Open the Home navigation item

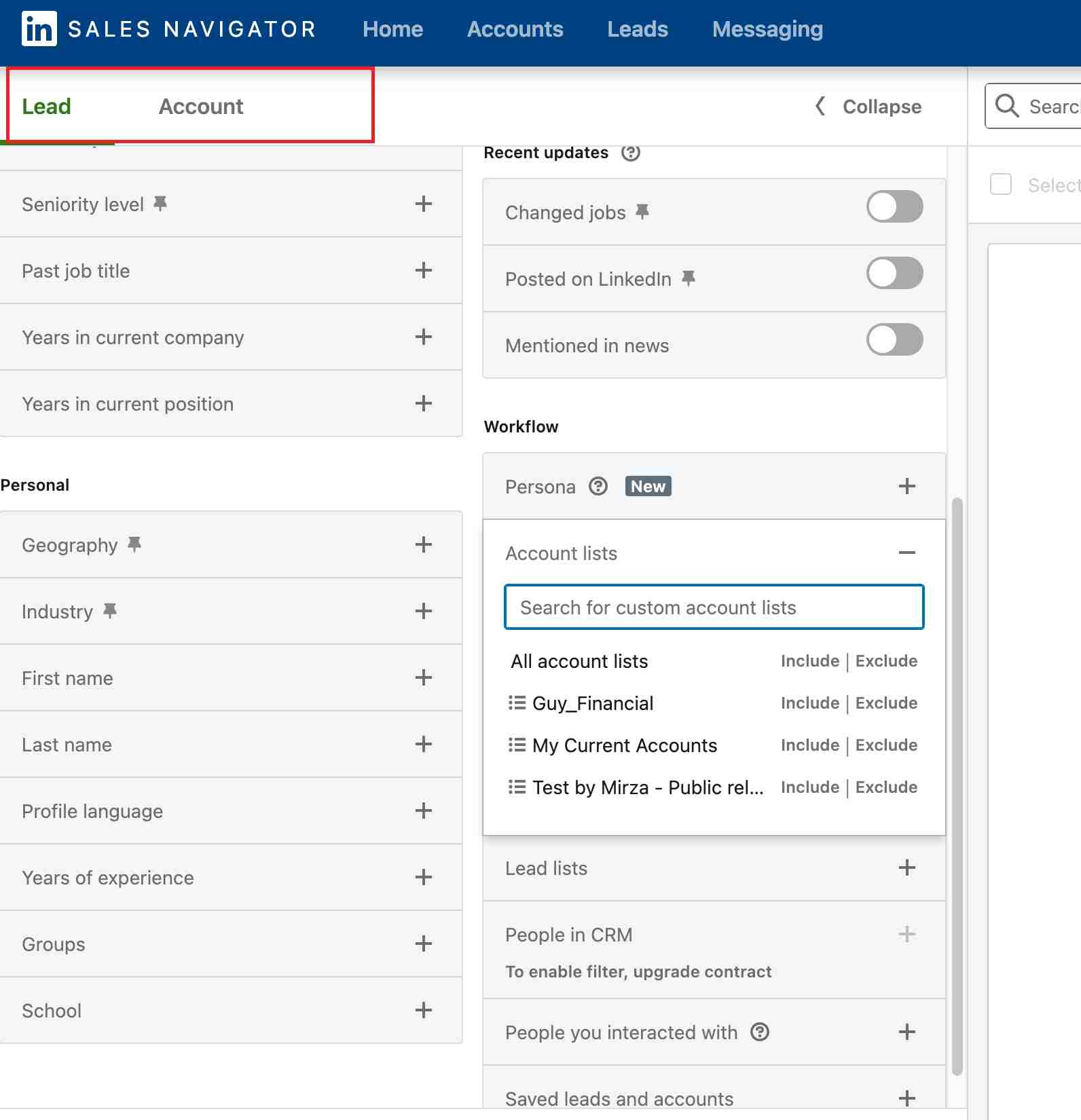(x=392, y=29)
